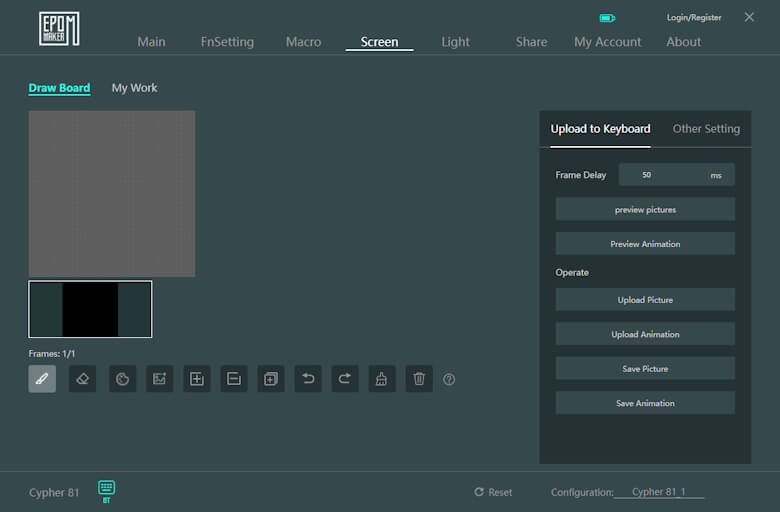Screen dimensions: 780x512
Task: Click the Frame Delay input field
Action: point(660,175)
